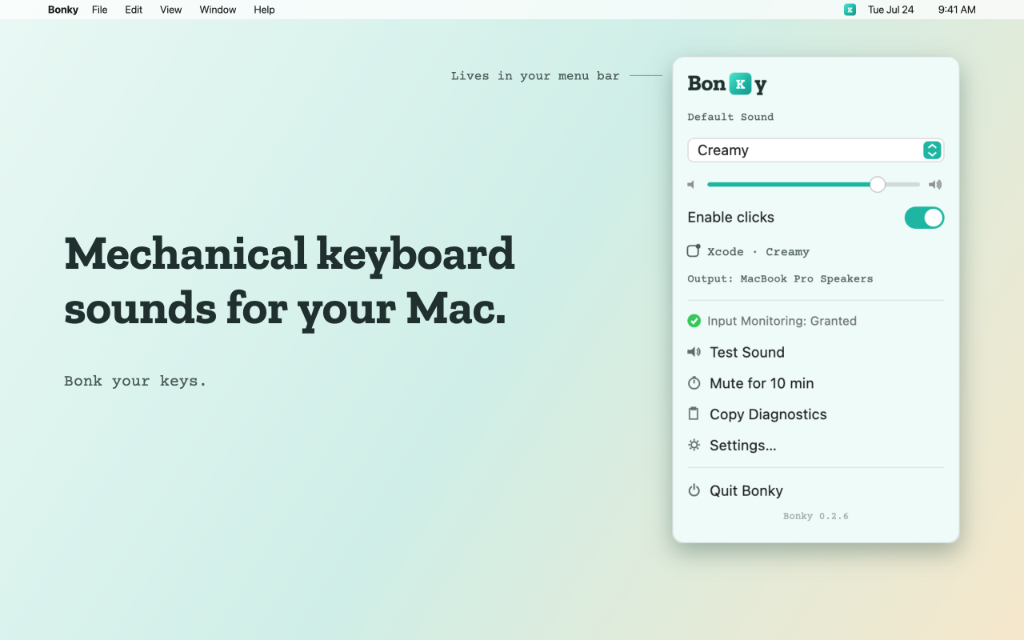This screenshot has width=1024, height=640.
Task: Click the 9:41 AM clock
Action: tap(957, 10)
